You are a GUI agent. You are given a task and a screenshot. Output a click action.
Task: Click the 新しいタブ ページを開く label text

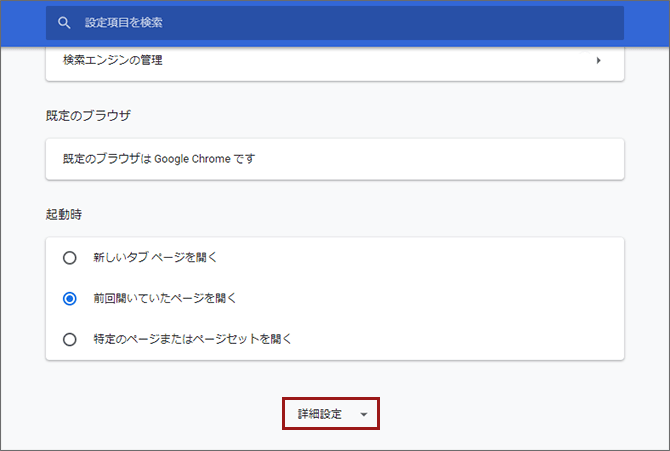pyautogui.click(x=155, y=257)
